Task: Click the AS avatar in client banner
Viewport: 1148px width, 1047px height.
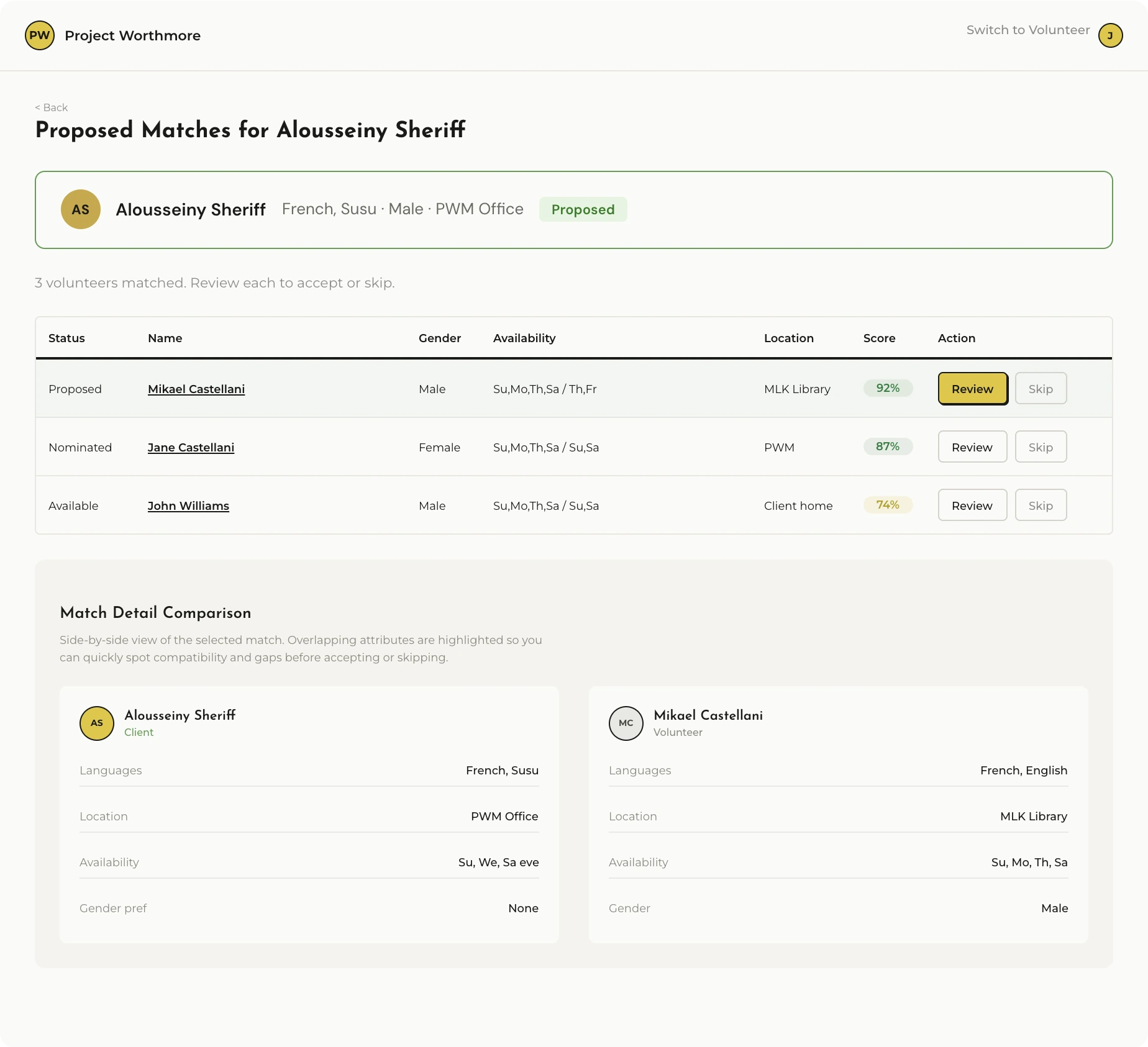Action: (x=81, y=209)
